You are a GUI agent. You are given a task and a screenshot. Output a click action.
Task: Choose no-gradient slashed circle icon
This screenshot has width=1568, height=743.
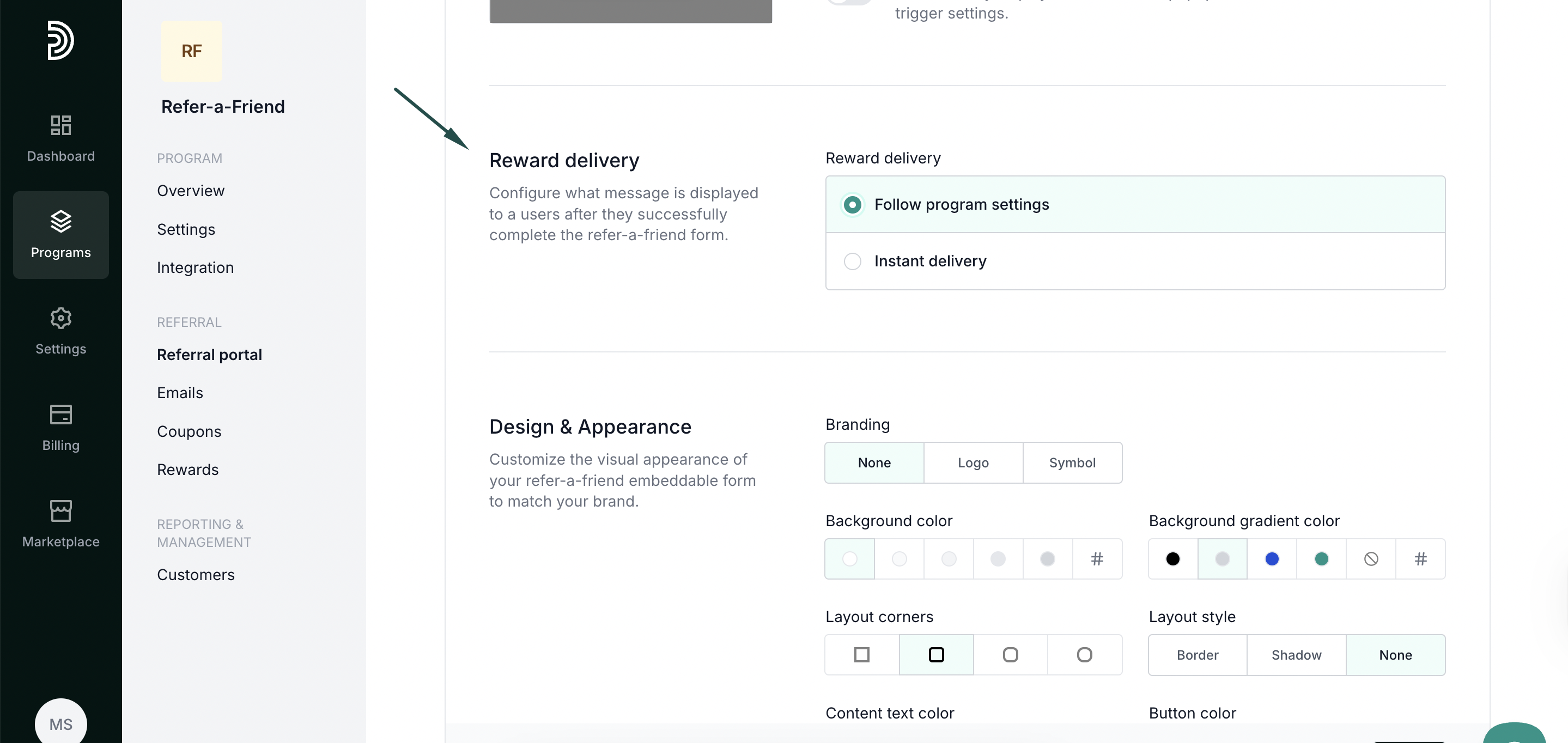coord(1370,559)
